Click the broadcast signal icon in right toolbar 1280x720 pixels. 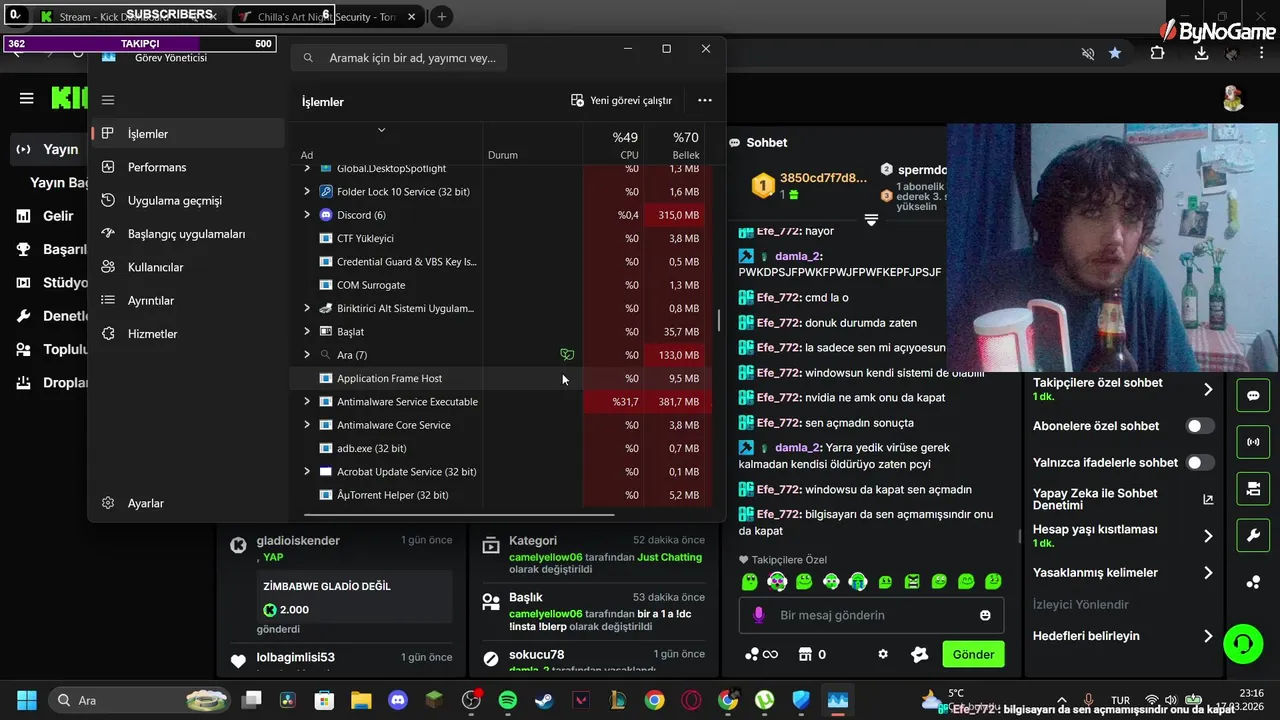pyautogui.click(x=1253, y=441)
